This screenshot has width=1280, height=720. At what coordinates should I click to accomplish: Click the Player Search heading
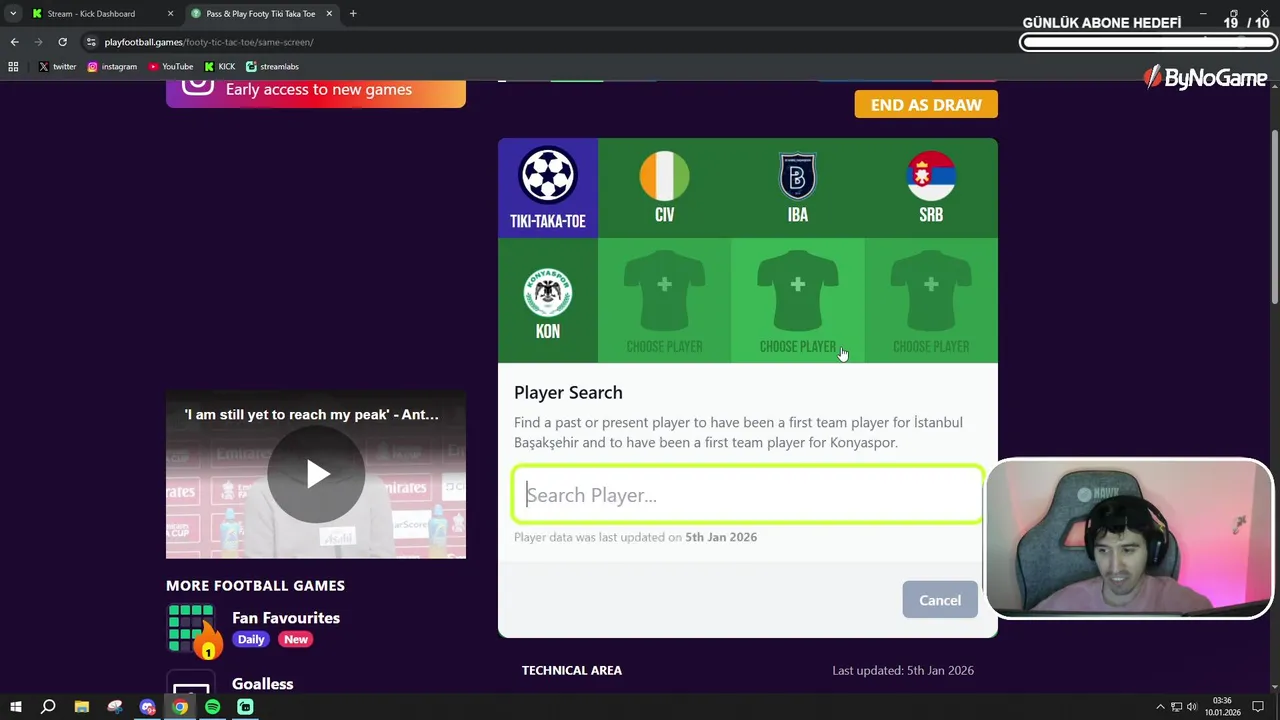(x=568, y=393)
